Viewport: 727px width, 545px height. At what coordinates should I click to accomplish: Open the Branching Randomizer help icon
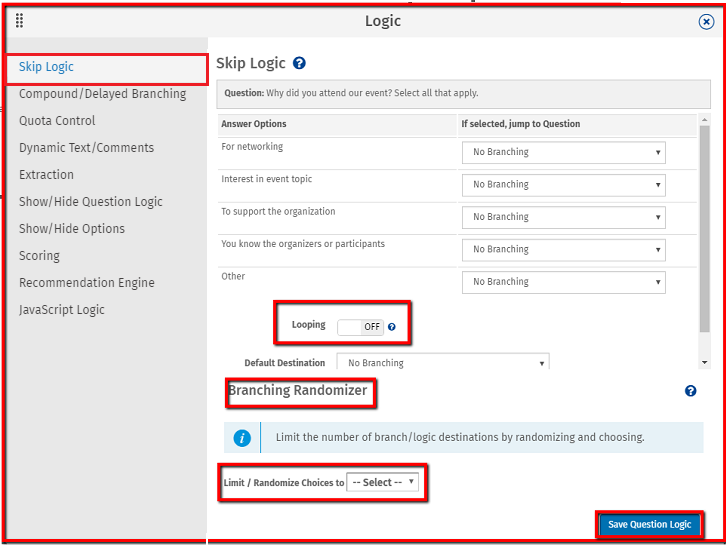point(690,391)
